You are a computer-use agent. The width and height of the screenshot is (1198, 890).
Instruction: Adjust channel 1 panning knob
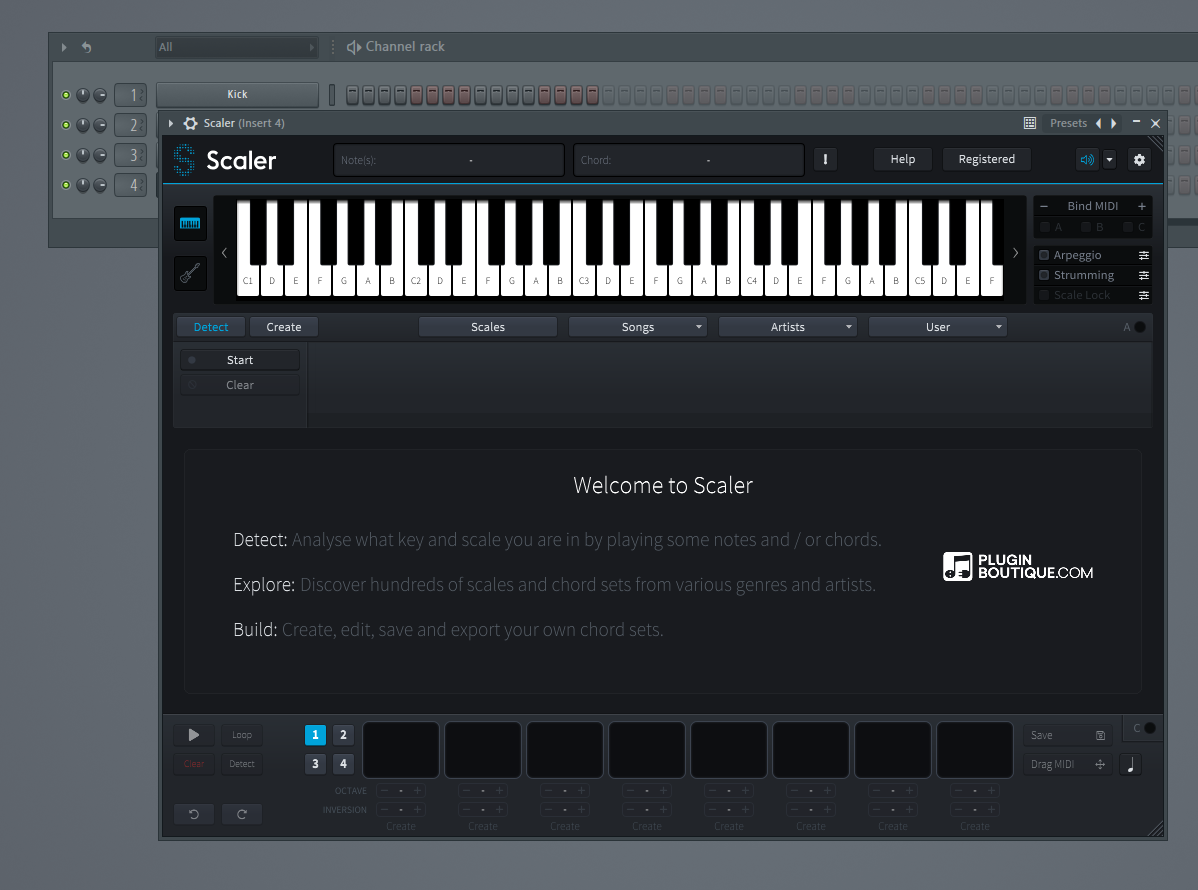click(x=83, y=95)
